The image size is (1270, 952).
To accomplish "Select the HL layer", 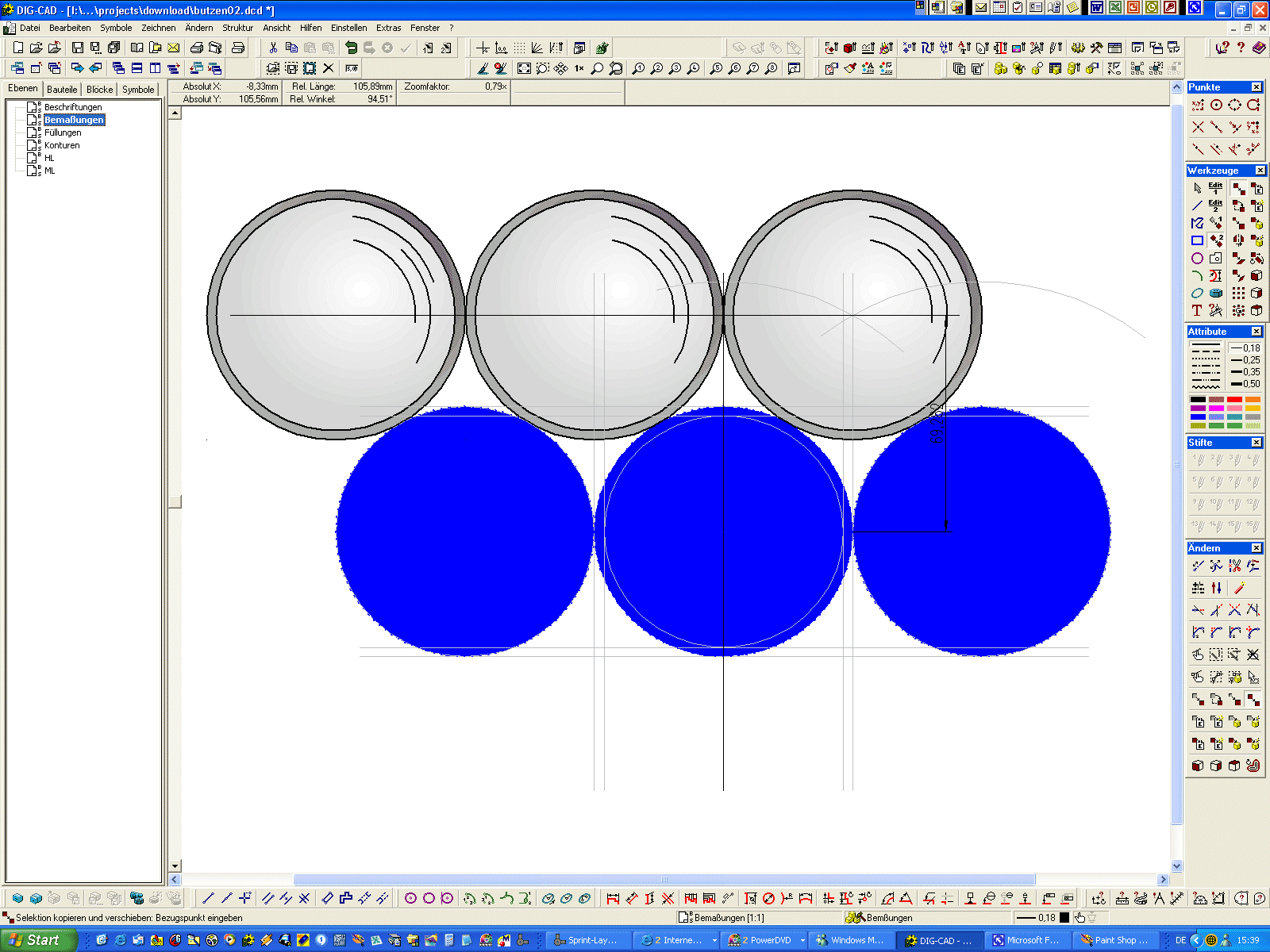I will pos(49,158).
